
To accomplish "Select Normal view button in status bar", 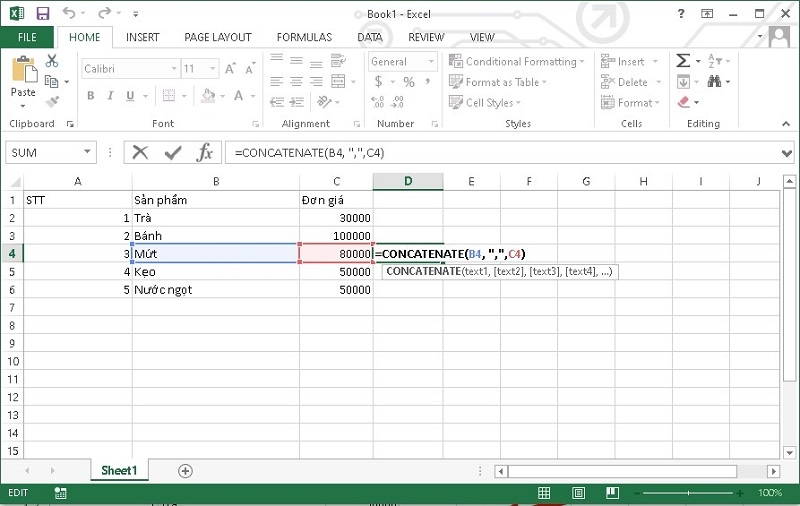I will [x=544, y=493].
